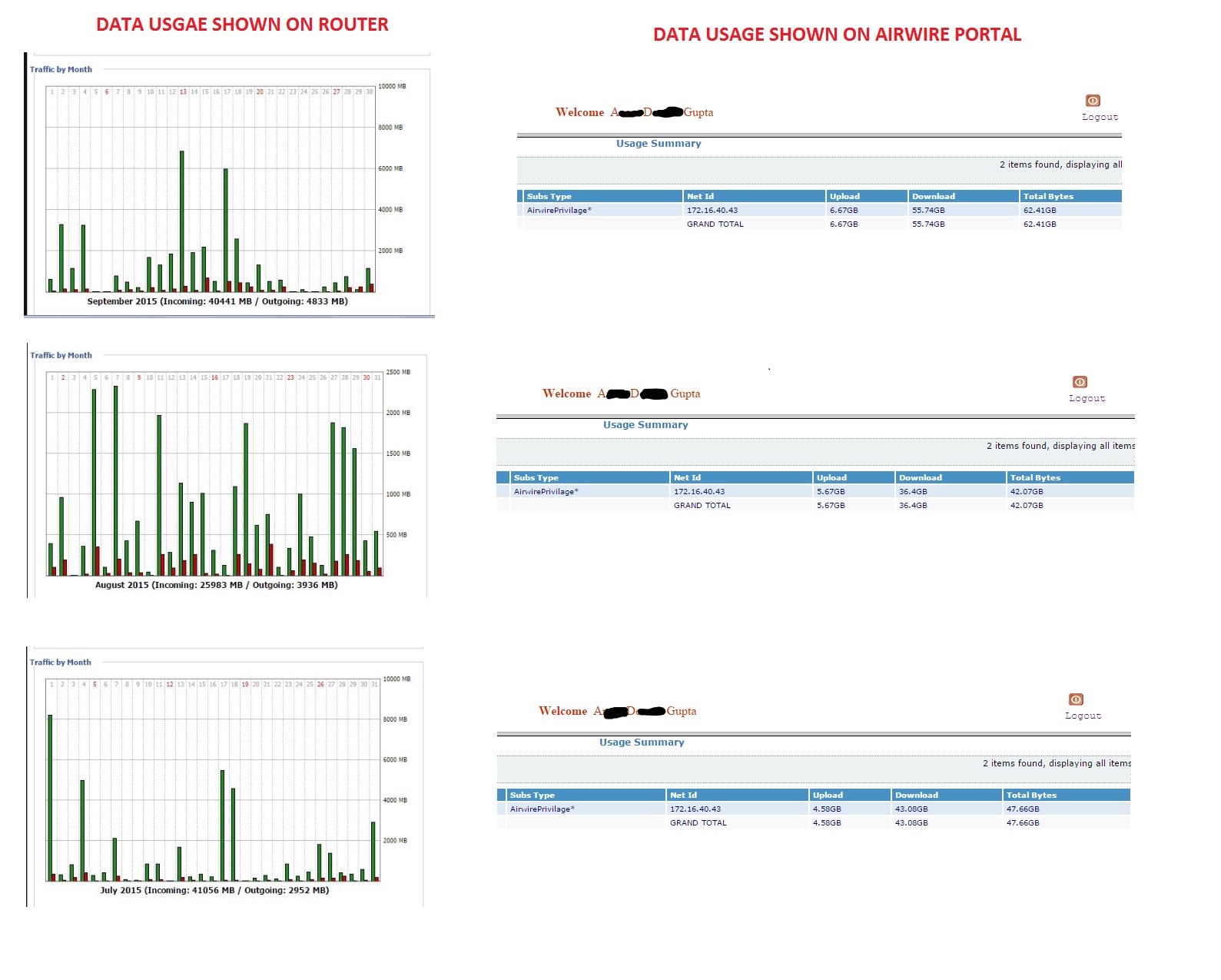Viewport: 1221px width, 980px height.
Task: Click the tallest green bar (day 7) in the August chart
Action: 116,480
